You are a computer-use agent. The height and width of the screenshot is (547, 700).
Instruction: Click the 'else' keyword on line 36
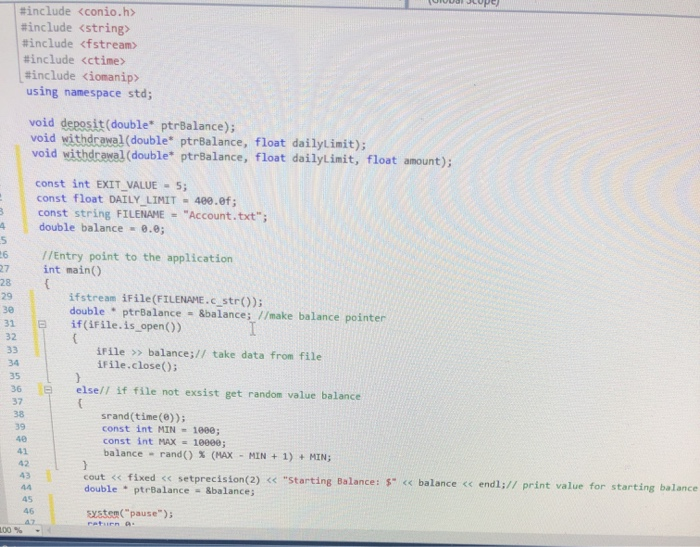(87, 390)
